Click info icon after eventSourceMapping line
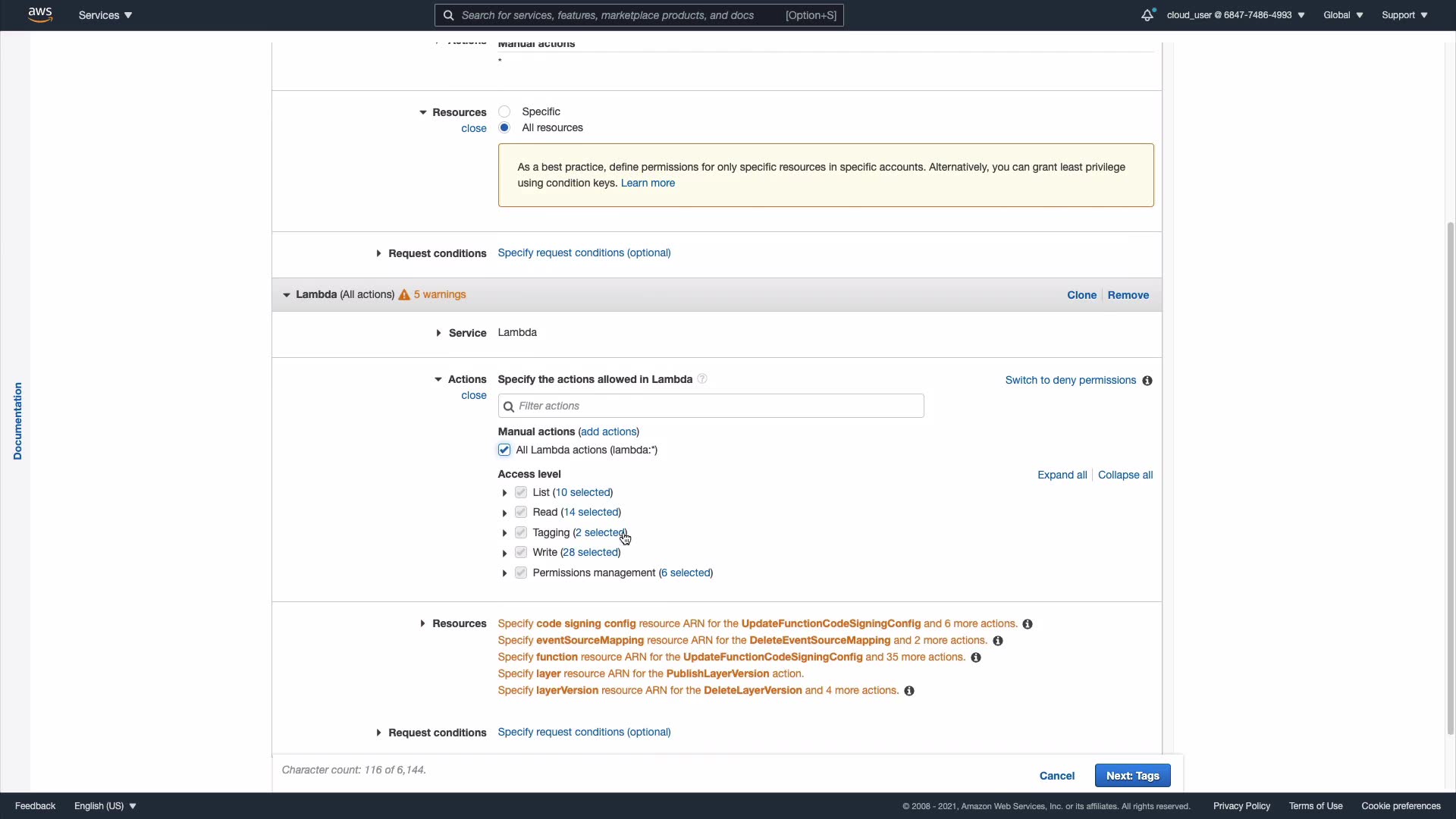This screenshot has height=819, width=1456. click(x=998, y=641)
